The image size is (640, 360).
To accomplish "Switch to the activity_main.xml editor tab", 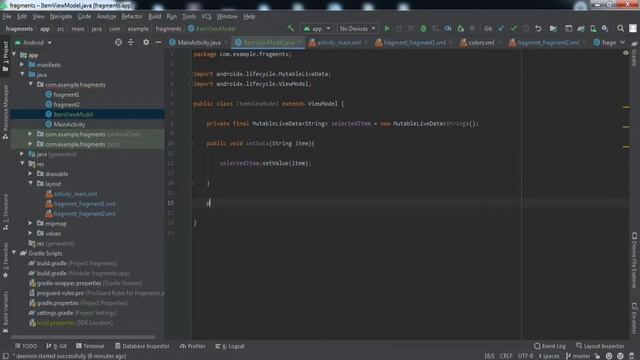I will click(338, 42).
